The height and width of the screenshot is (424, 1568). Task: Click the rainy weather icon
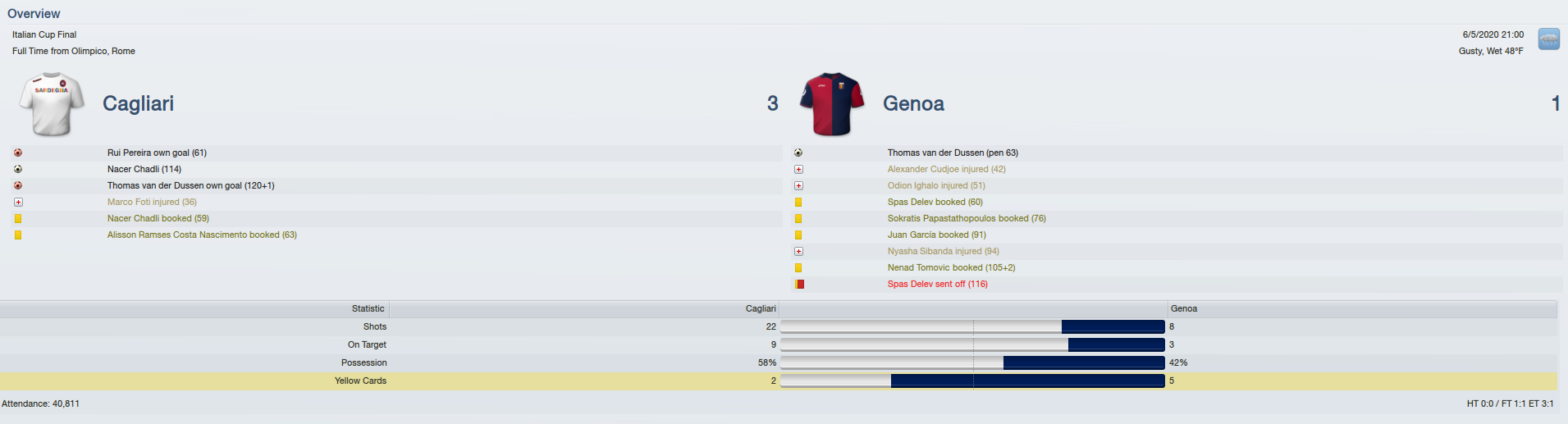point(1548,39)
